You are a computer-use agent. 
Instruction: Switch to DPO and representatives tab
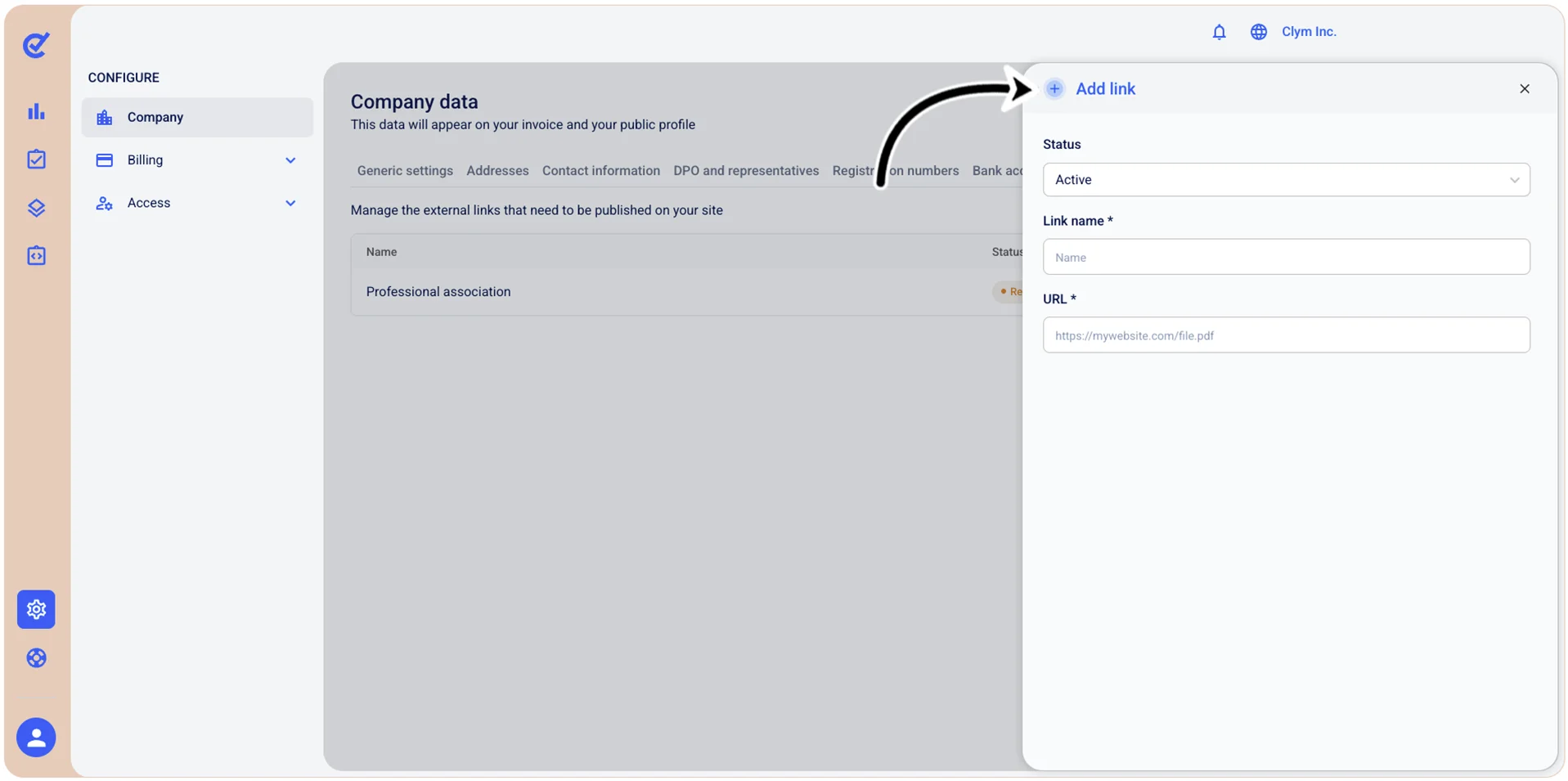746,171
